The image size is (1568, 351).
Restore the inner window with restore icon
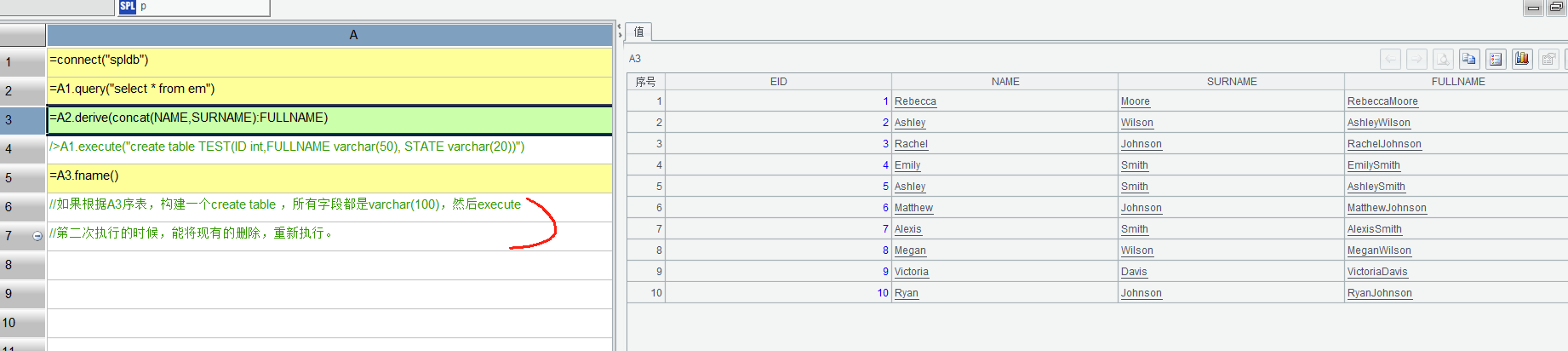pyautogui.click(x=1556, y=7)
